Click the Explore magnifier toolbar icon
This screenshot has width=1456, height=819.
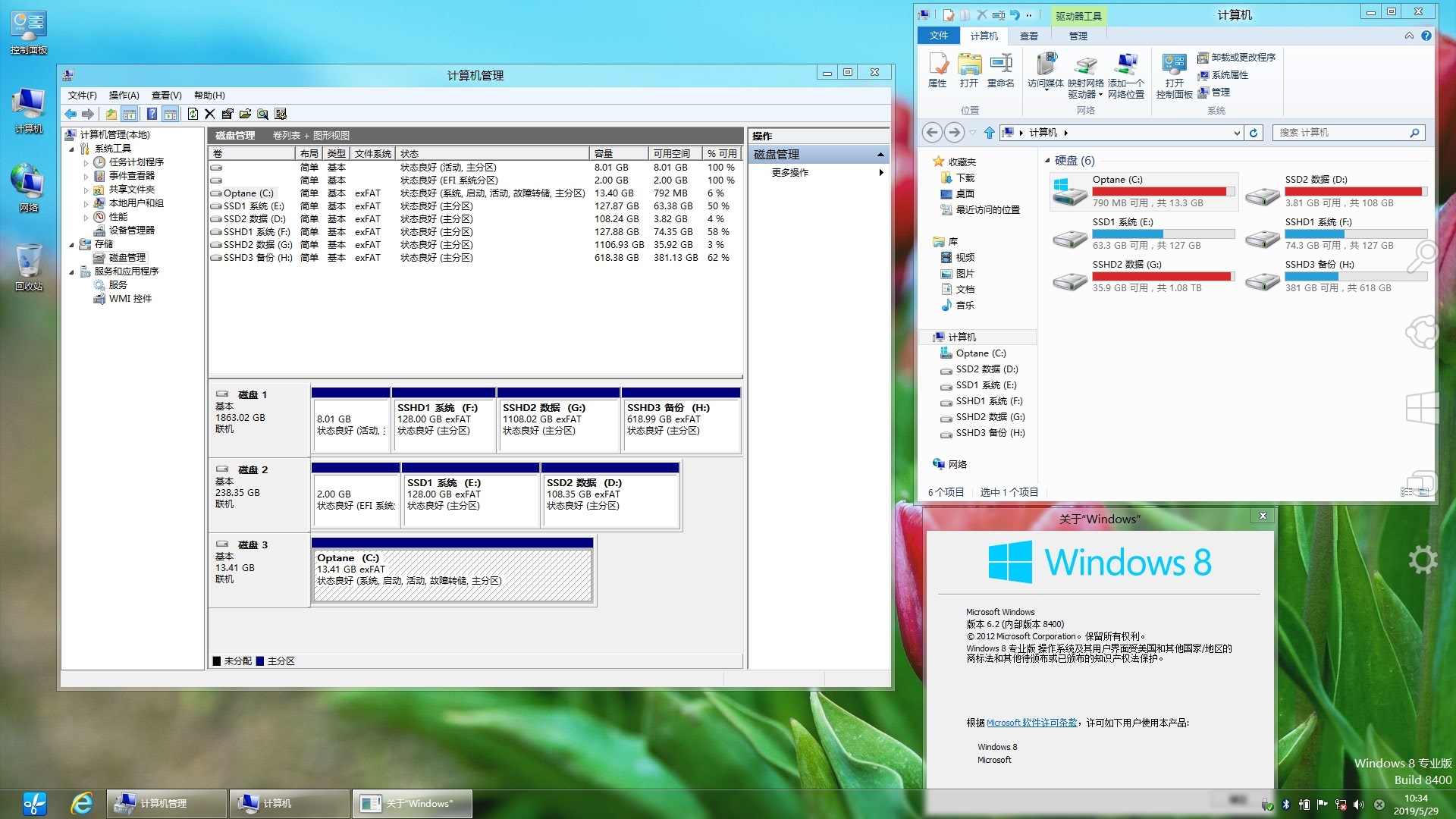(x=262, y=114)
